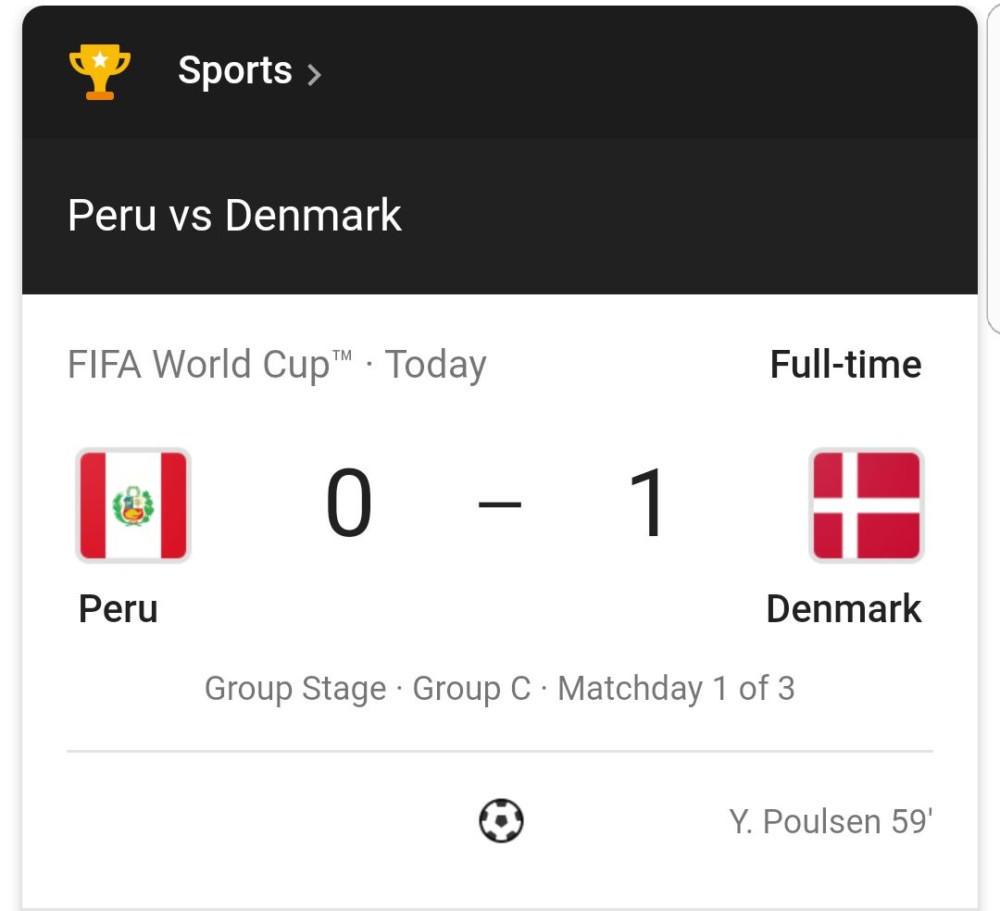Click Denmark's score of 1
This screenshot has width=1000, height=911.
click(648, 502)
